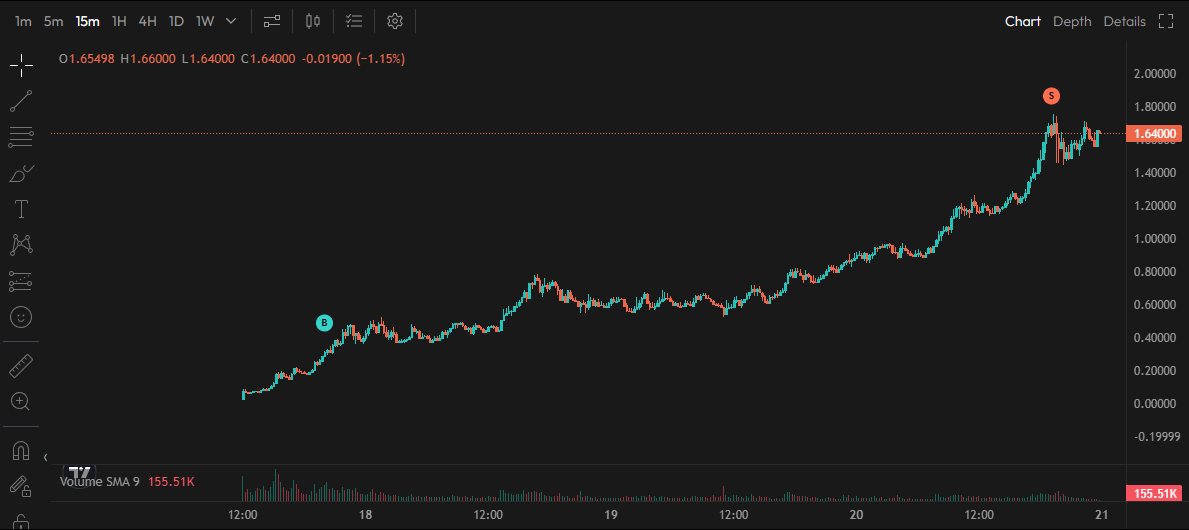Click the orange S sell marker
Image resolution: width=1189 pixels, height=530 pixels.
[x=1051, y=96]
